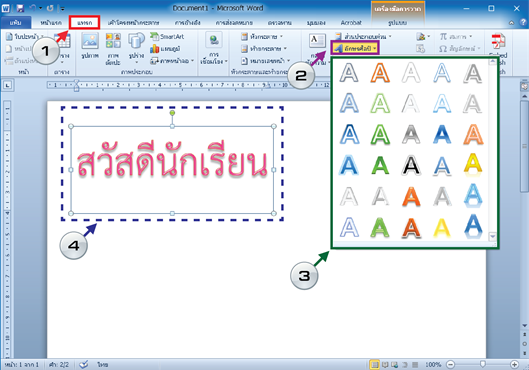This screenshot has height=370, width=529.
Task: Choose the black filled WordArt style
Action: pyautogui.click(x=411, y=166)
